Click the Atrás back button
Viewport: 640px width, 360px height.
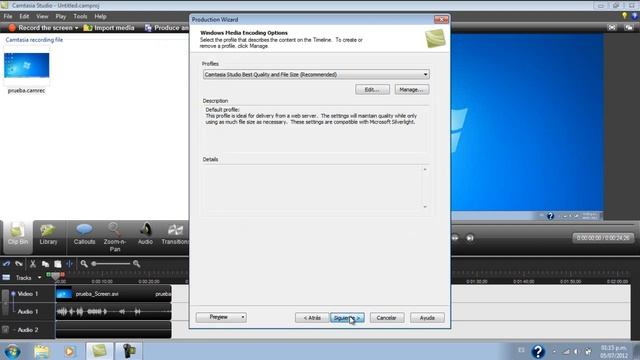coord(312,318)
